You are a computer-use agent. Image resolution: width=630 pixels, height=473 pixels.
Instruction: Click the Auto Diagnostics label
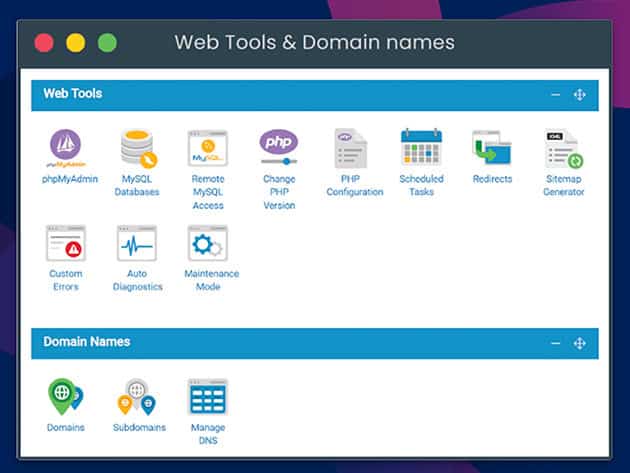coord(137,280)
